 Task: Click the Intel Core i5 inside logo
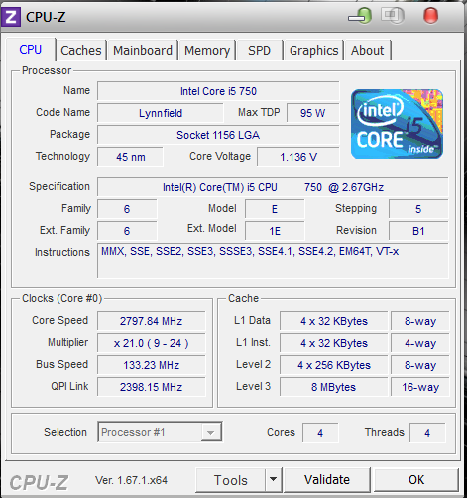(x=397, y=124)
